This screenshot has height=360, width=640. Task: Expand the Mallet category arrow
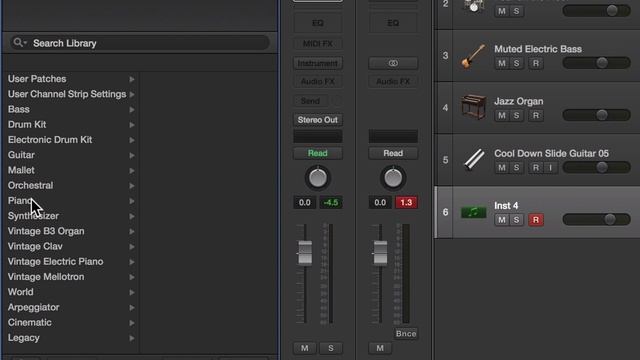click(x=132, y=171)
